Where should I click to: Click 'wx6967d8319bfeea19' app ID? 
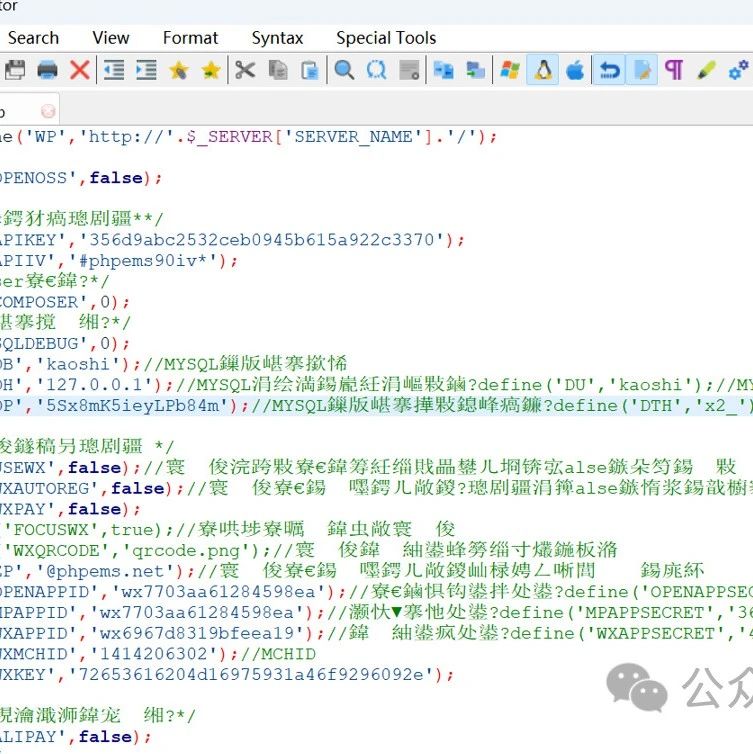click(x=197, y=633)
